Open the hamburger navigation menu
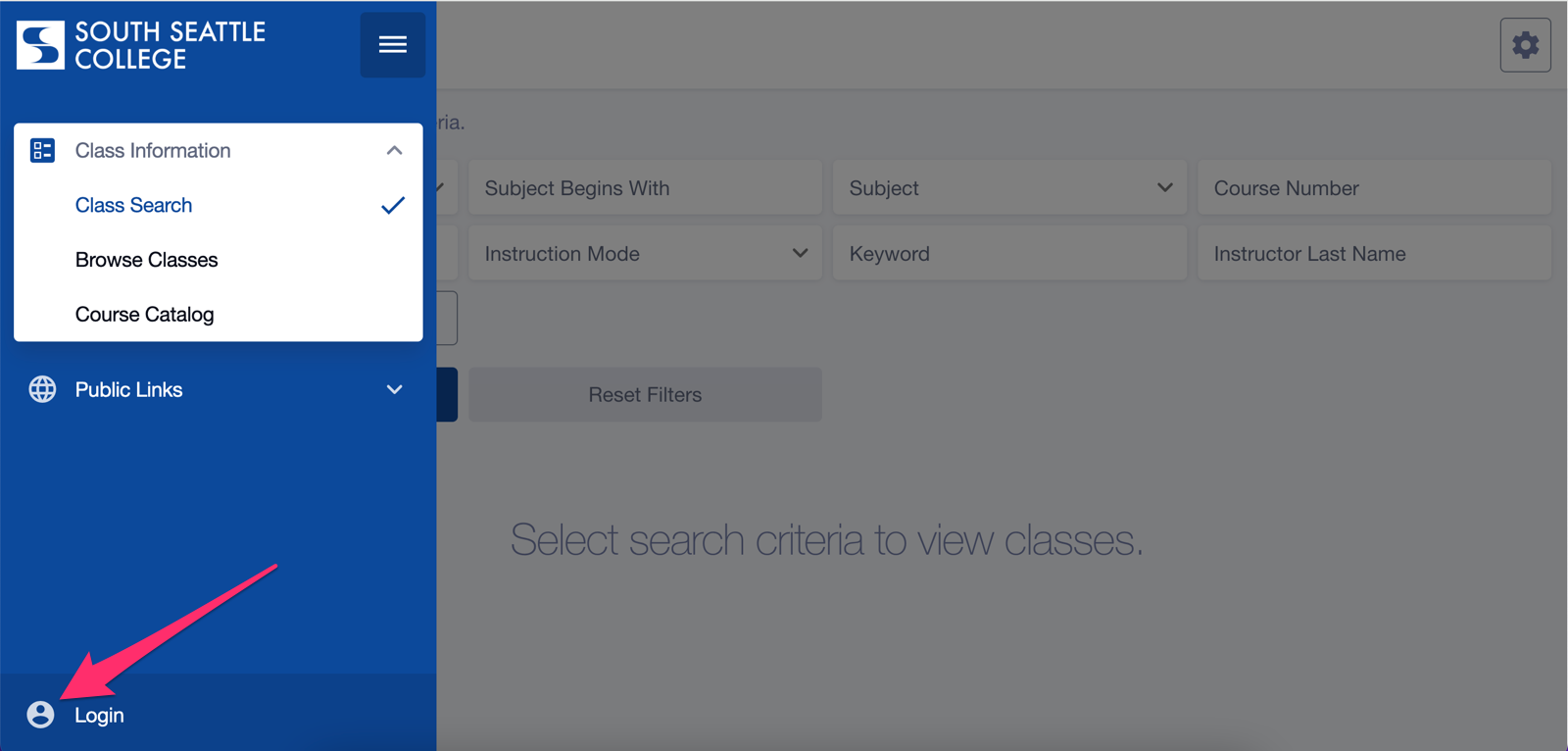 [x=392, y=44]
